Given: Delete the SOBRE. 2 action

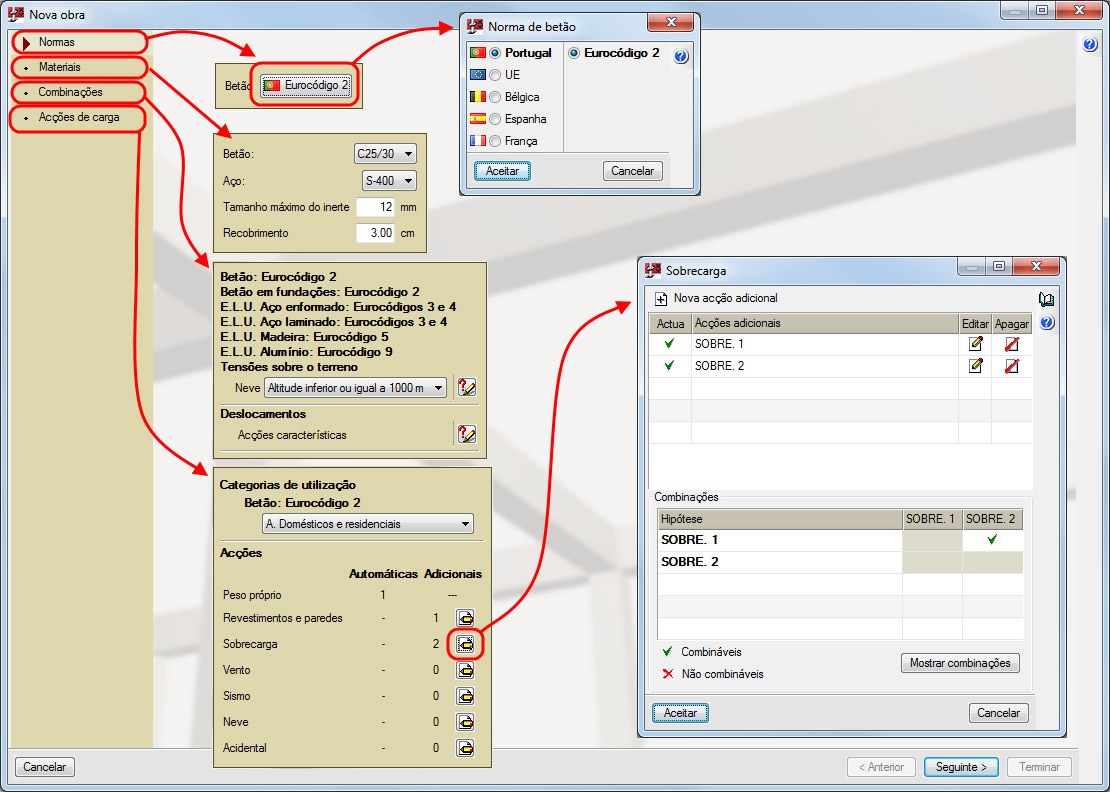Looking at the screenshot, I should 1012,366.
